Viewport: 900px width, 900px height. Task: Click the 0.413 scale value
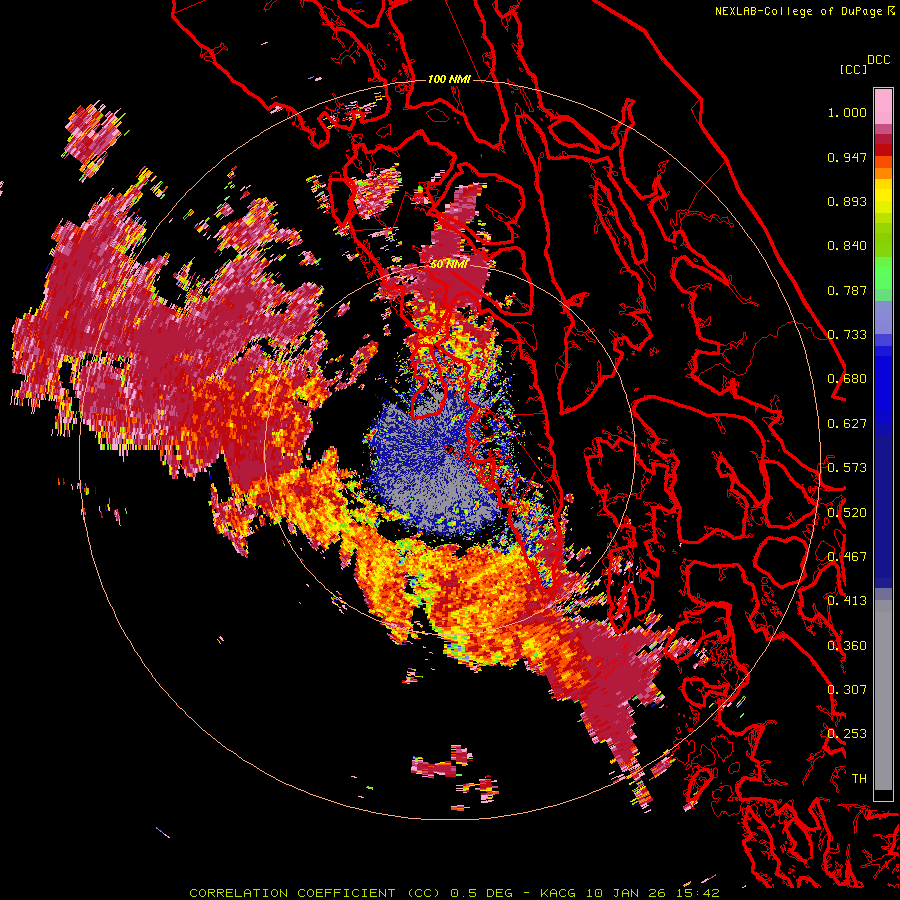pyautogui.click(x=847, y=601)
